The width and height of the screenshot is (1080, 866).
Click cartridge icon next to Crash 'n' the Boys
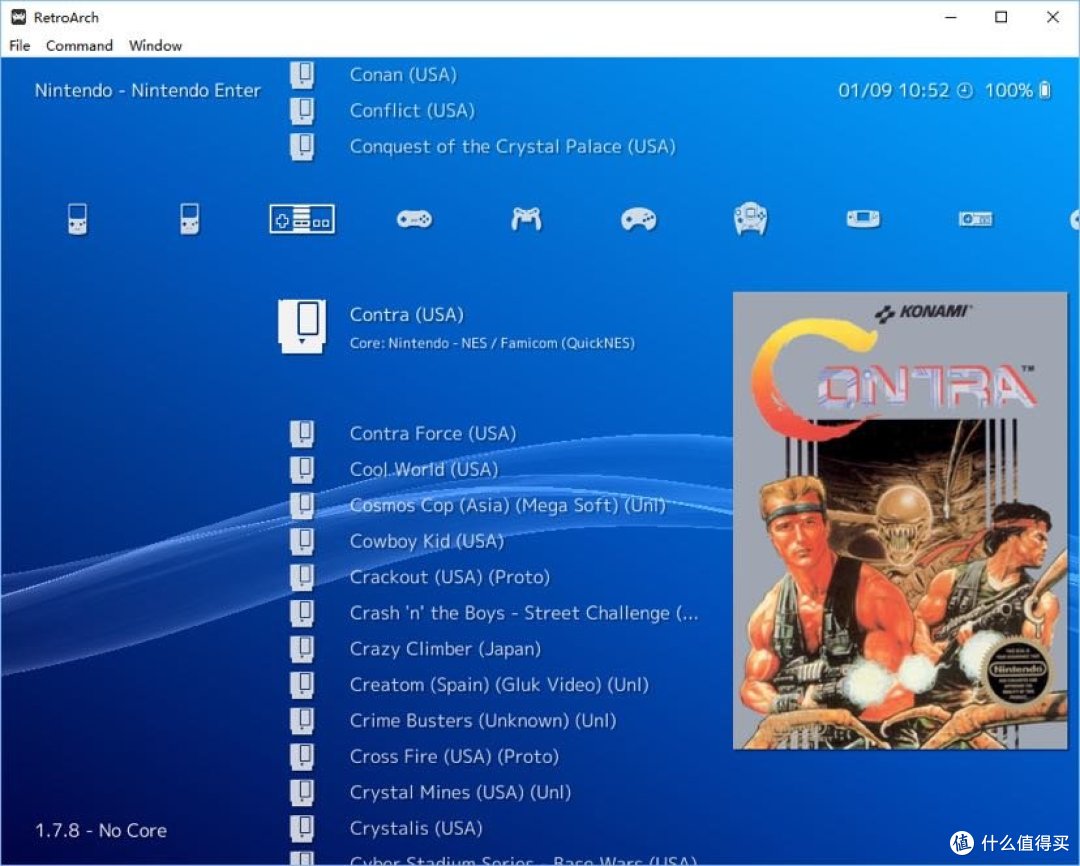(x=302, y=612)
